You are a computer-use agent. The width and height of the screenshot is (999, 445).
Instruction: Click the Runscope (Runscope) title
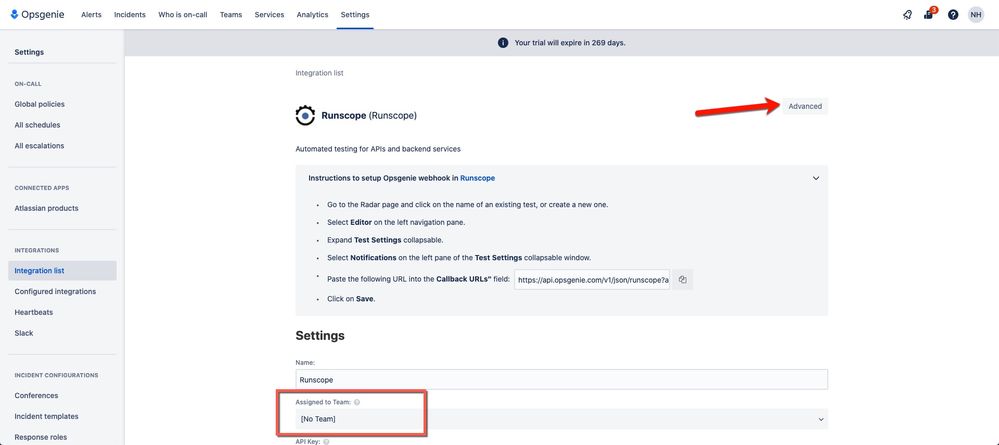click(x=369, y=116)
